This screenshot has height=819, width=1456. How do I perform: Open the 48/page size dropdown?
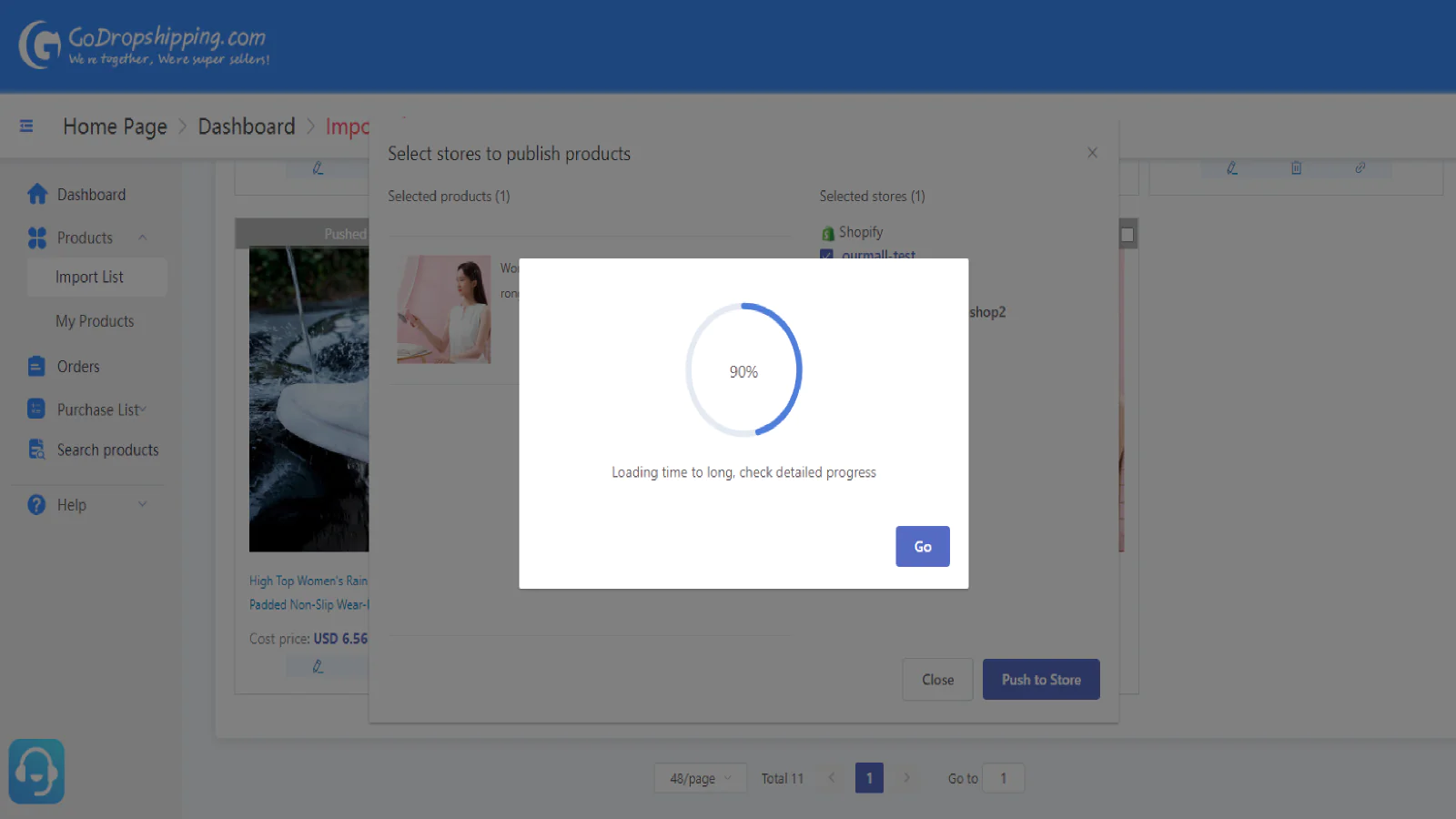700,778
